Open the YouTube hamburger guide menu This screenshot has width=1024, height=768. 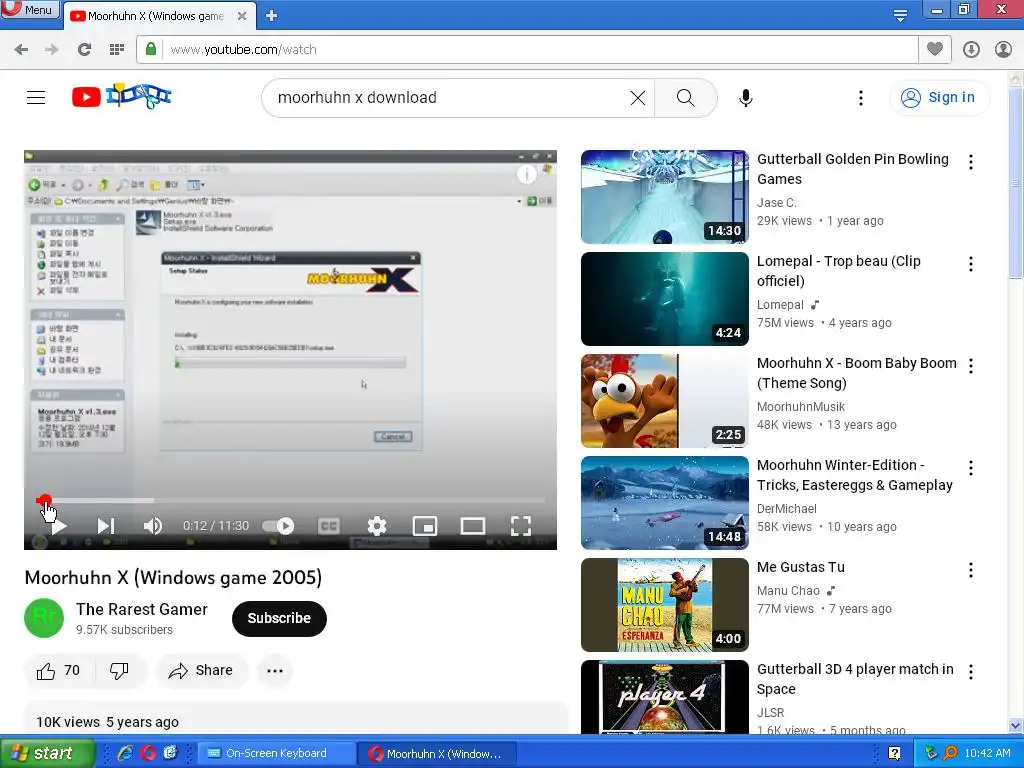36,97
